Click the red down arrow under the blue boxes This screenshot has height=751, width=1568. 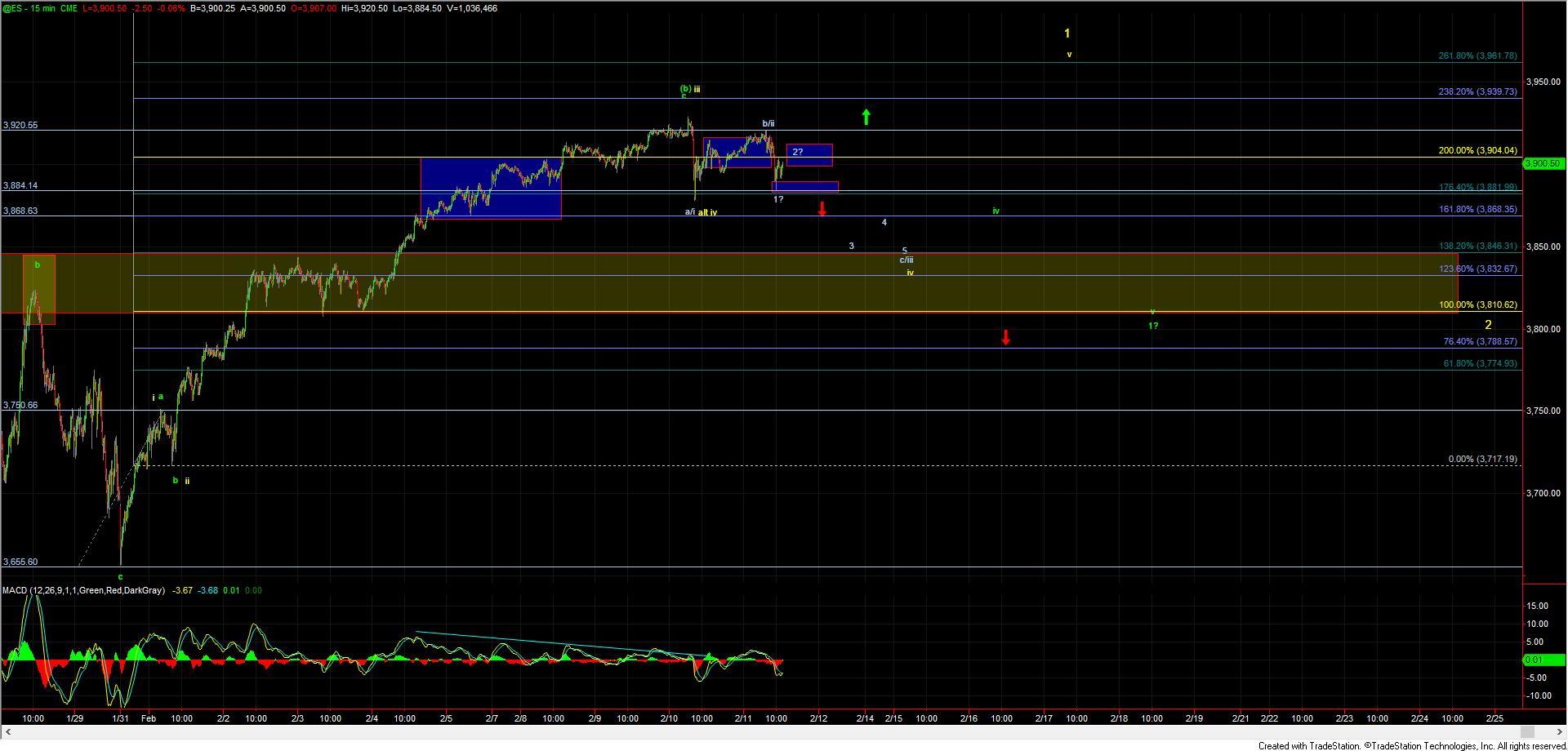pos(822,209)
